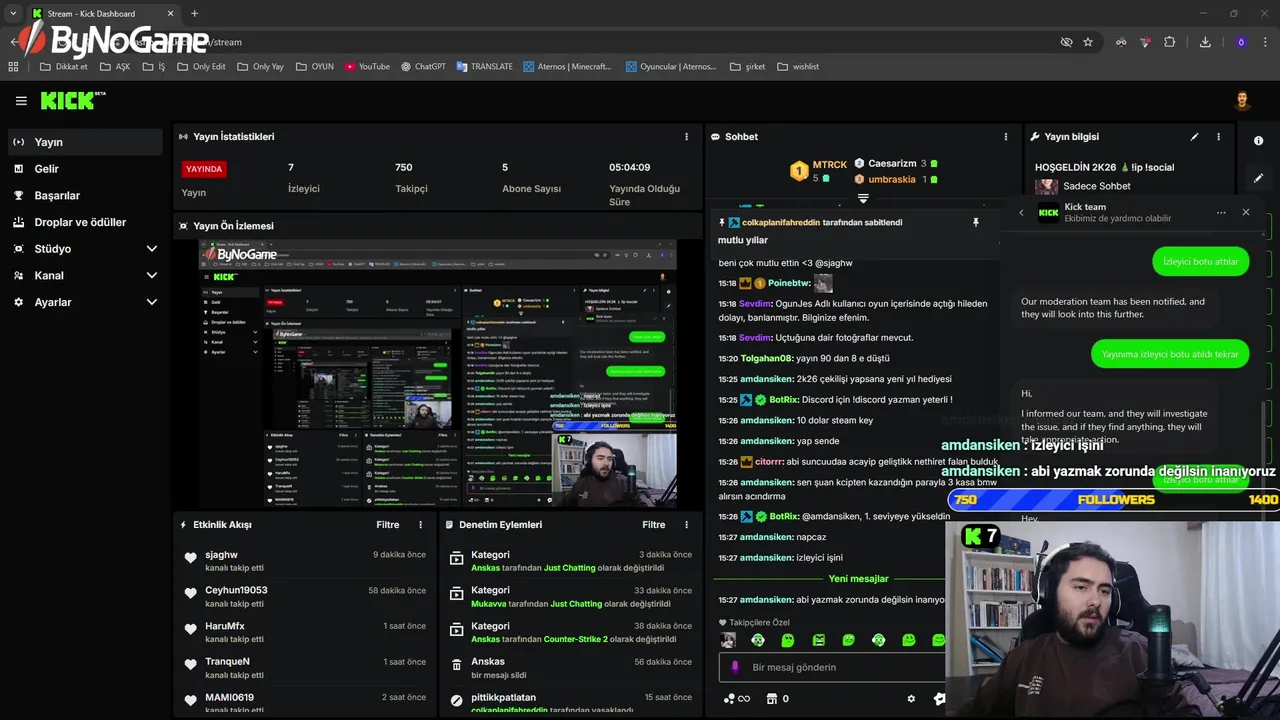Click username citorrr in chat
Viewport: 1280px width, 720px height.
(769, 462)
